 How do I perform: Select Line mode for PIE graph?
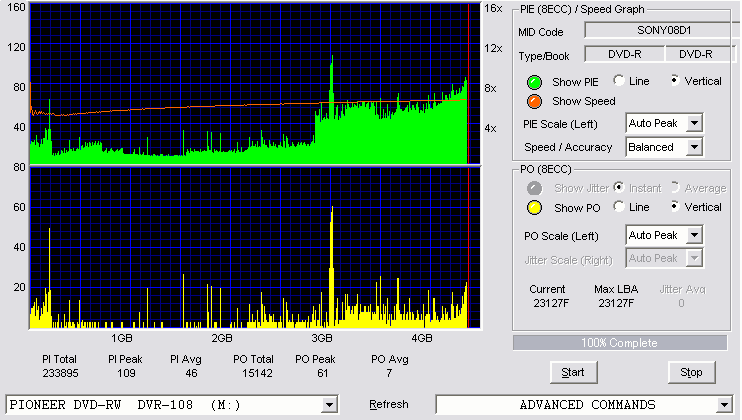618,80
